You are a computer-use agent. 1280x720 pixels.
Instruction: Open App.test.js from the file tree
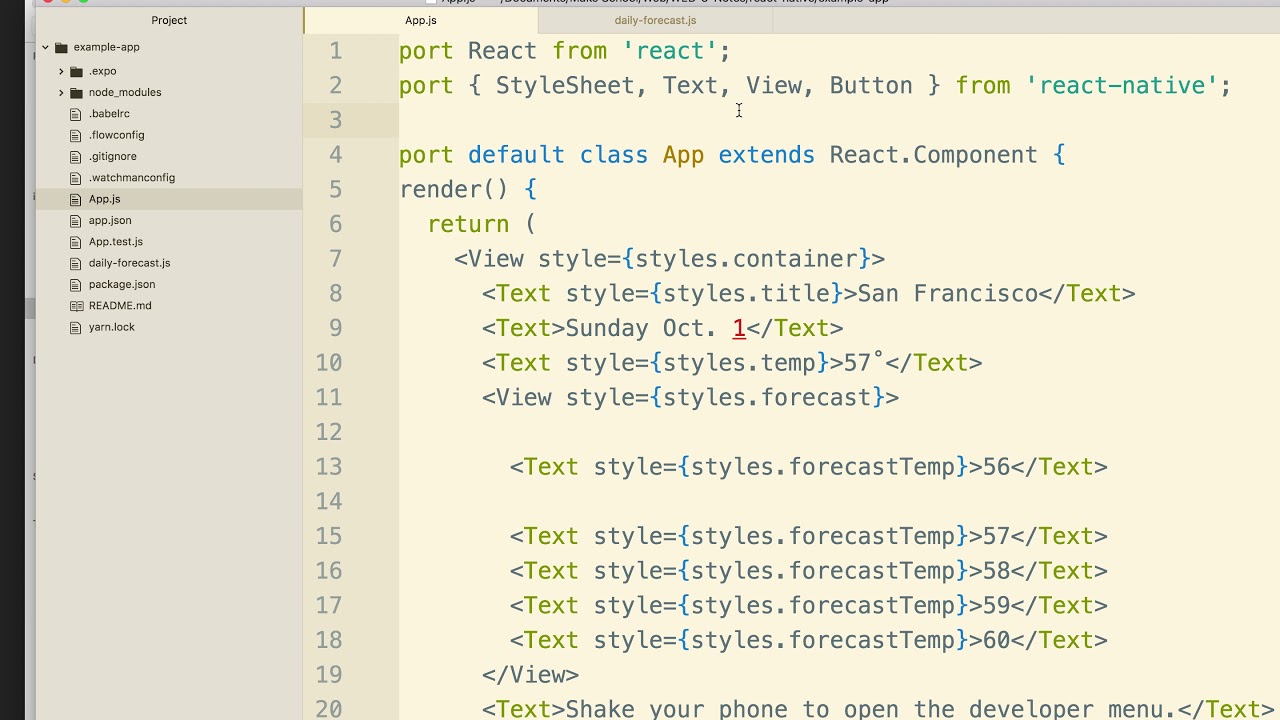click(115, 242)
